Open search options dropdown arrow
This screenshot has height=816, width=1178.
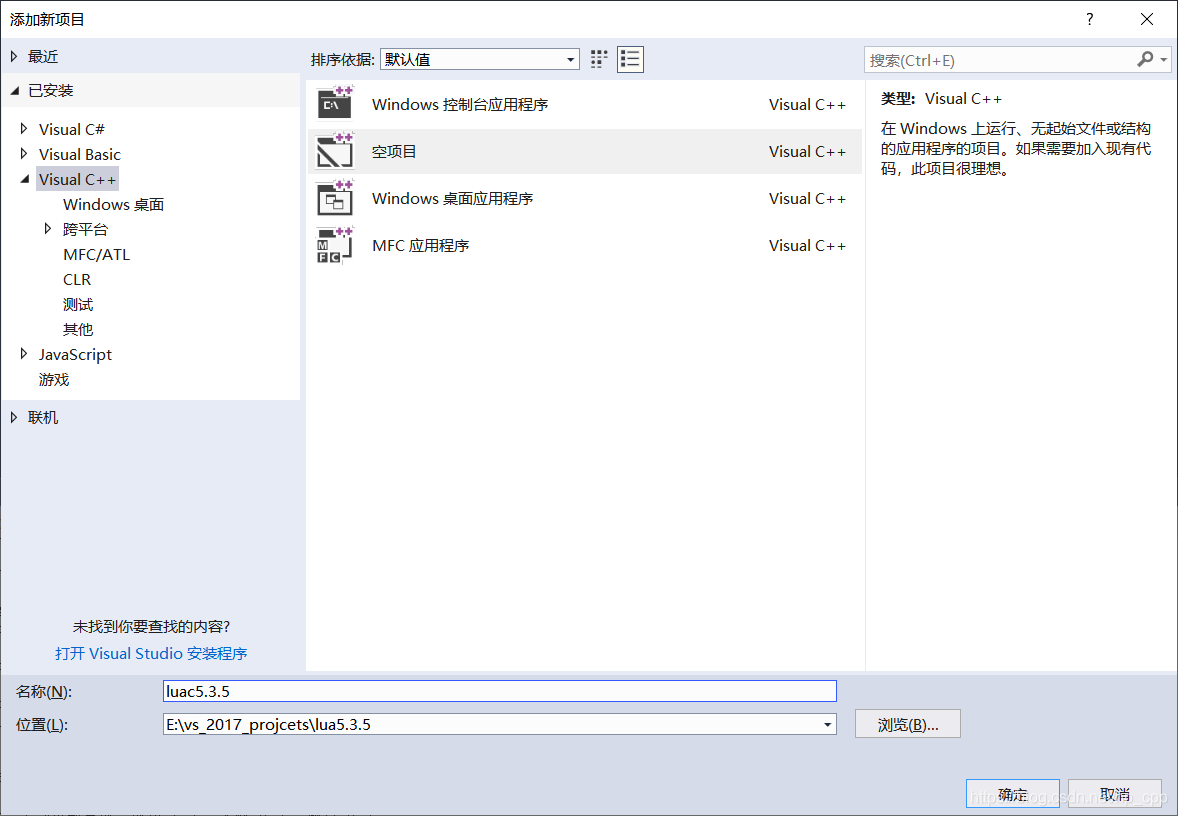click(1163, 59)
